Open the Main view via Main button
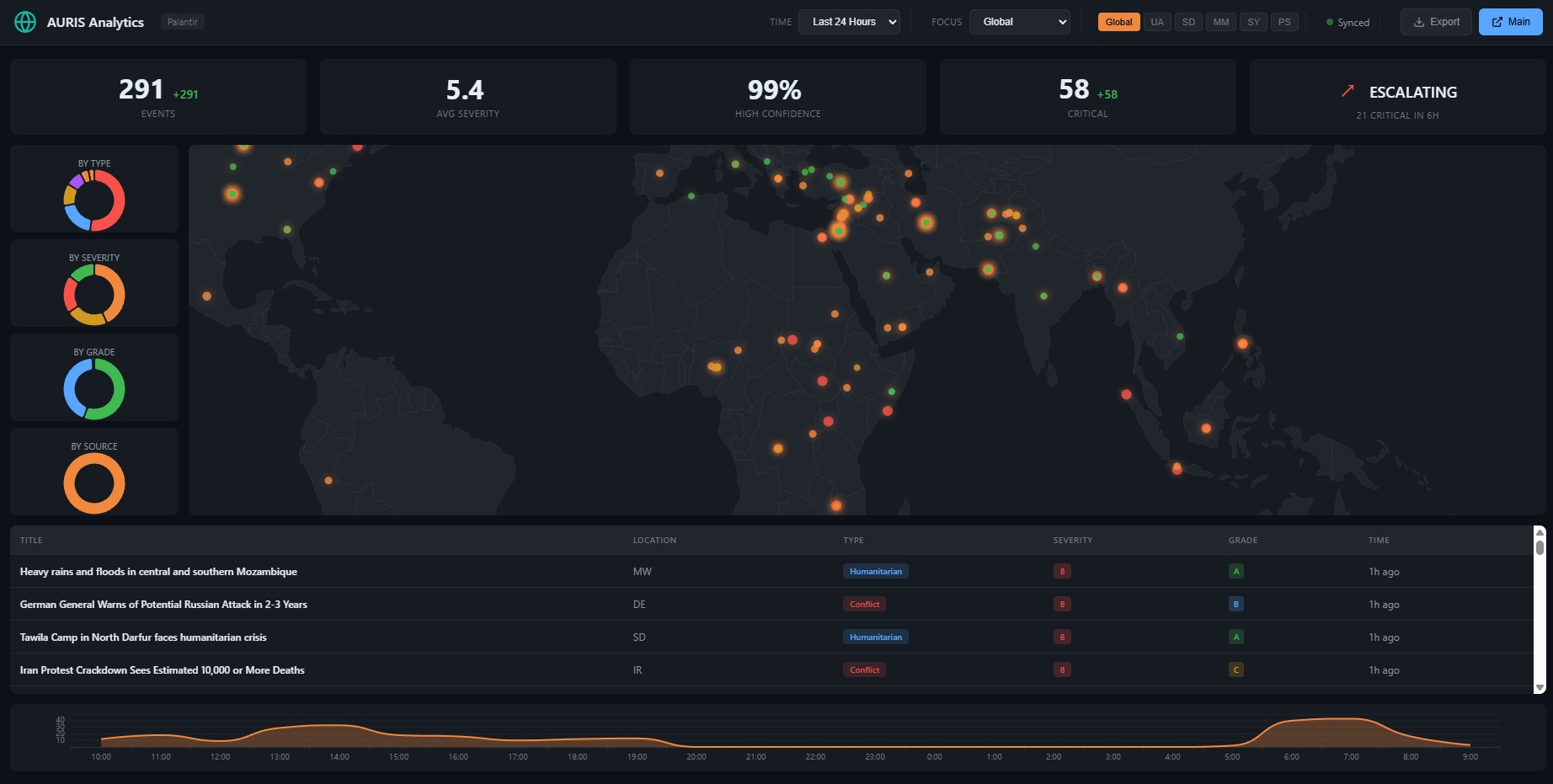The image size is (1553, 784). point(1510,21)
